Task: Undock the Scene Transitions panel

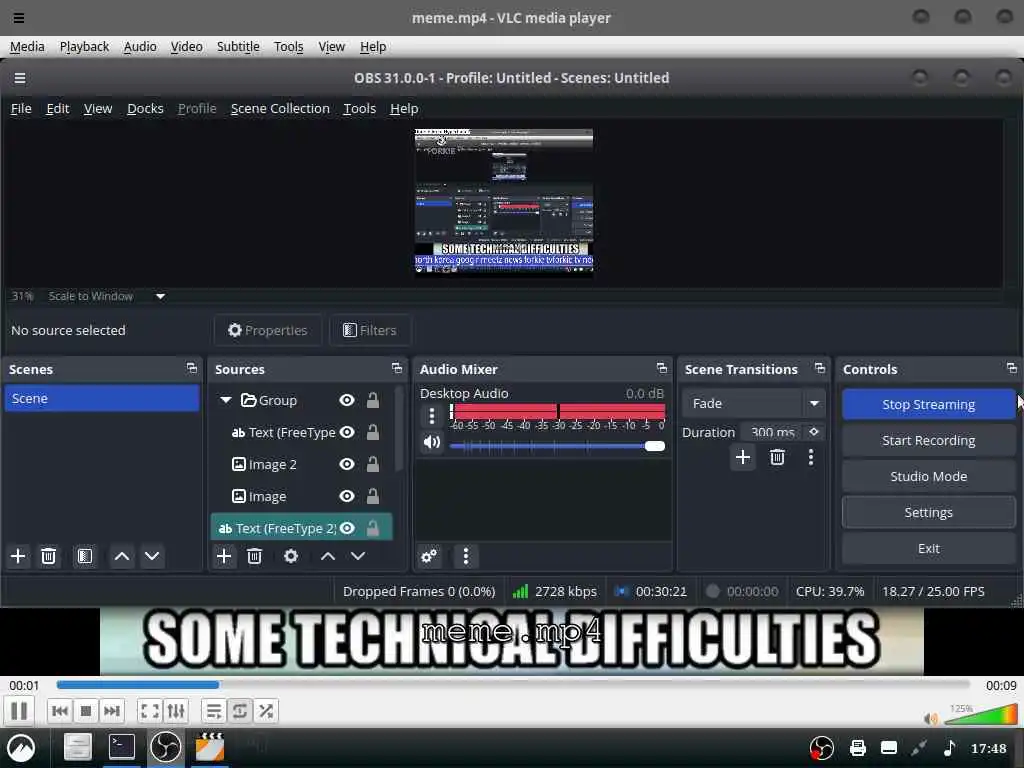Action: click(x=820, y=368)
